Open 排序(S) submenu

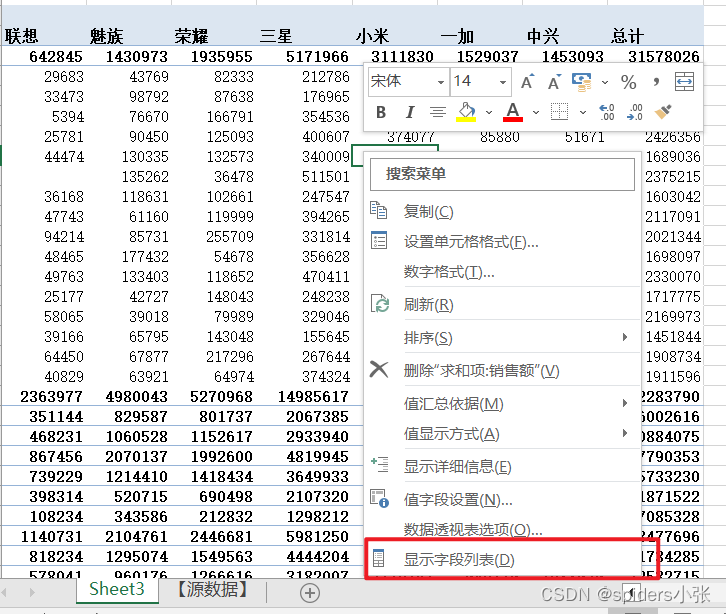(428, 338)
